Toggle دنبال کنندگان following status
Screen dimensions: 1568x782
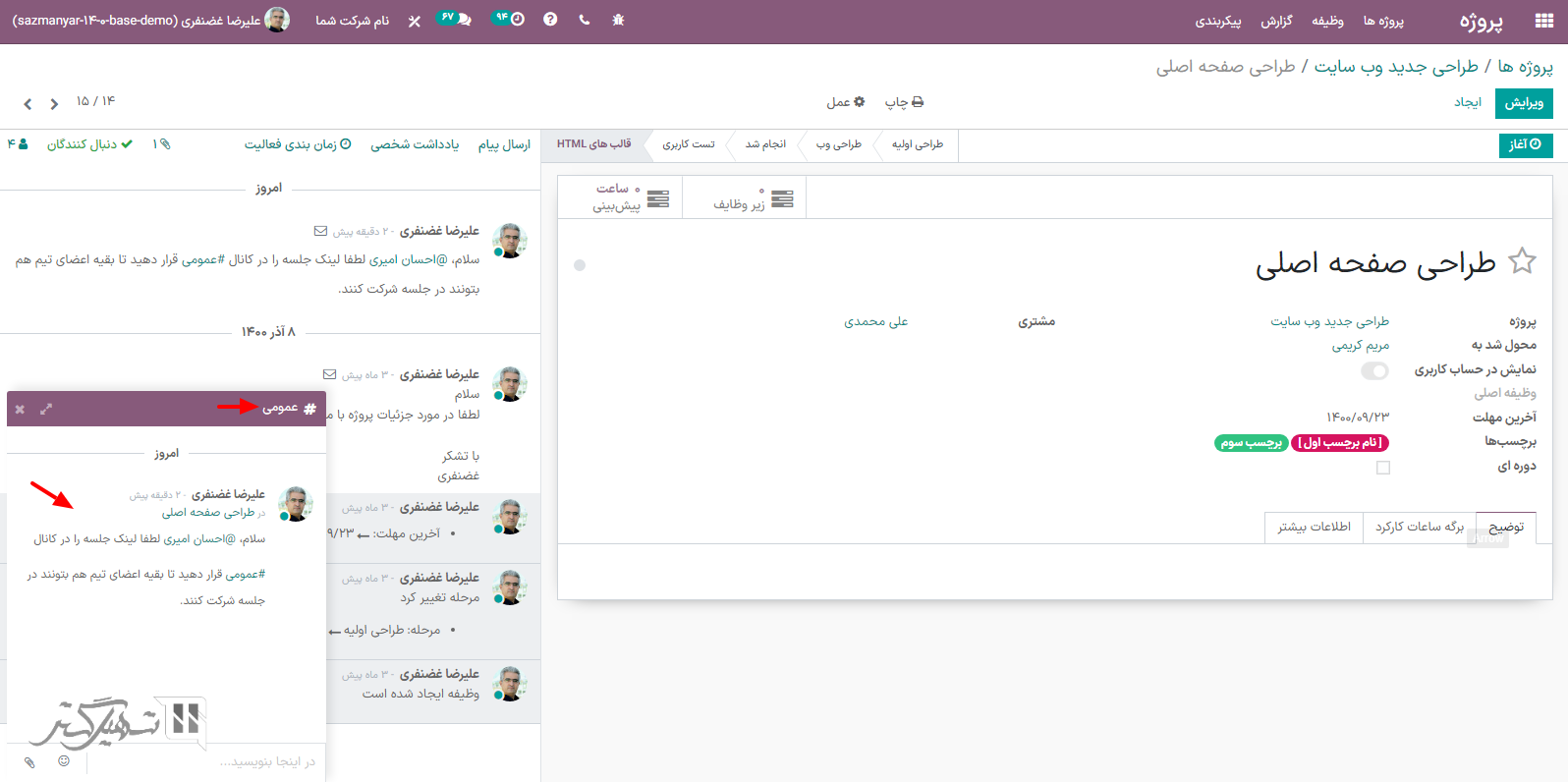click(x=89, y=144)
